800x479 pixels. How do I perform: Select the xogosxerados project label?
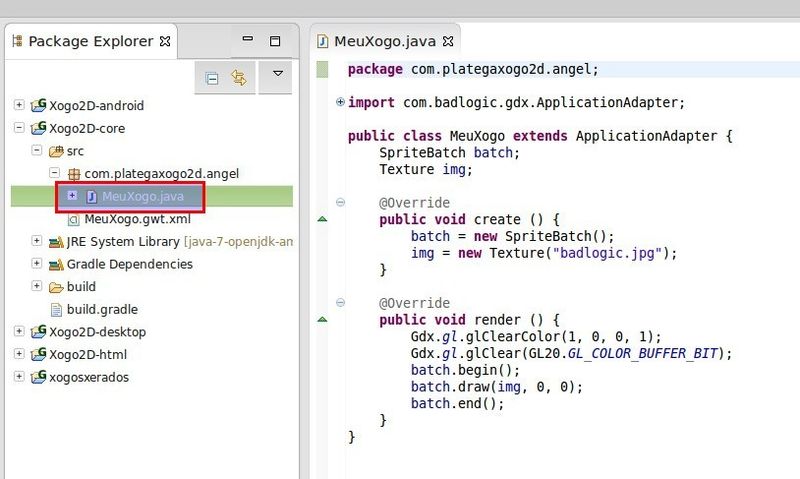coord(89,377)
